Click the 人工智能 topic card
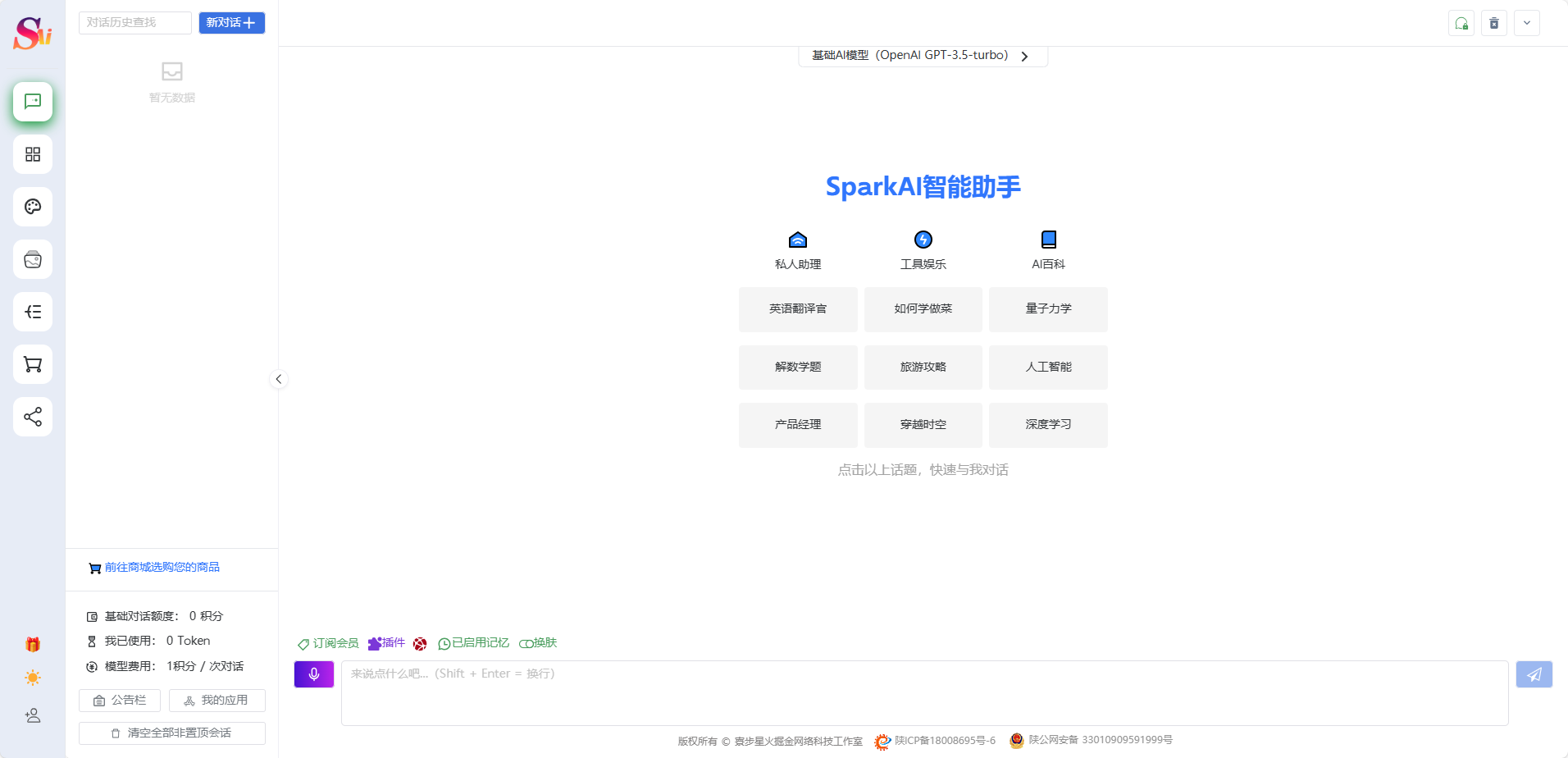This screenshot has width=1568, height=758. pos(1048,368)
